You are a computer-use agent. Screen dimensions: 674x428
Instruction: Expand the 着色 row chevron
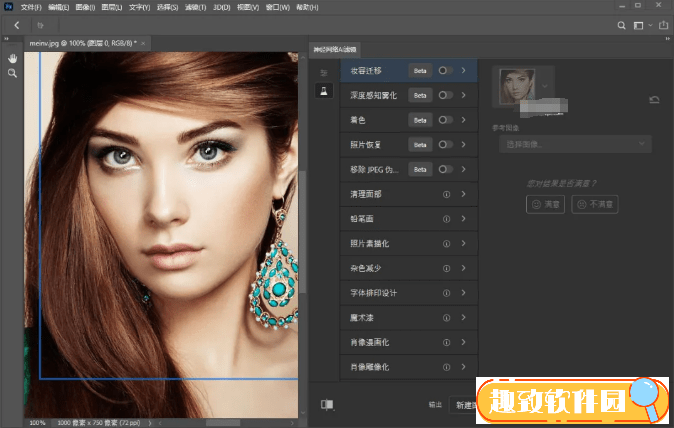pyautogui.click(x=464, y=120)
